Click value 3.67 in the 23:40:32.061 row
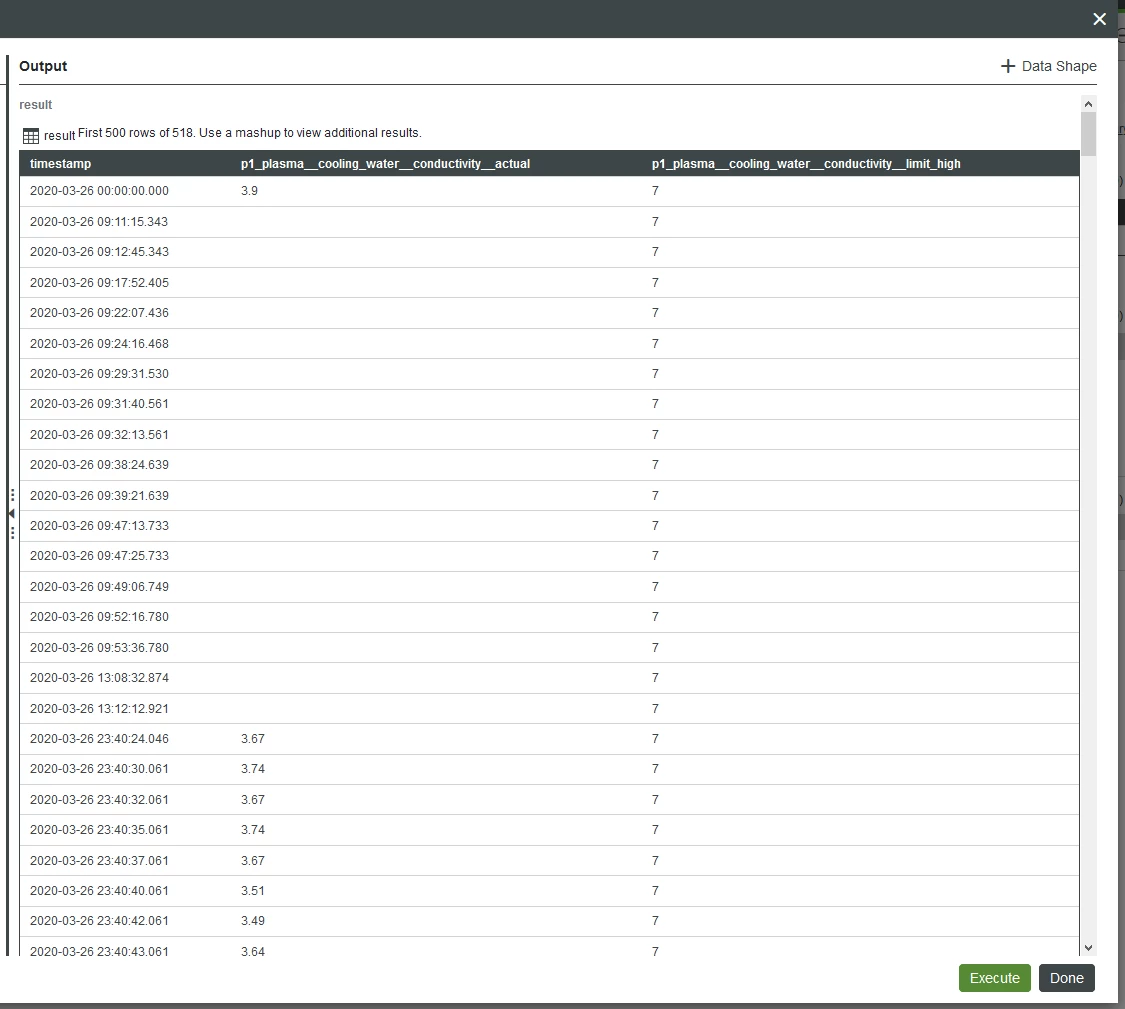 coord(253,800)
